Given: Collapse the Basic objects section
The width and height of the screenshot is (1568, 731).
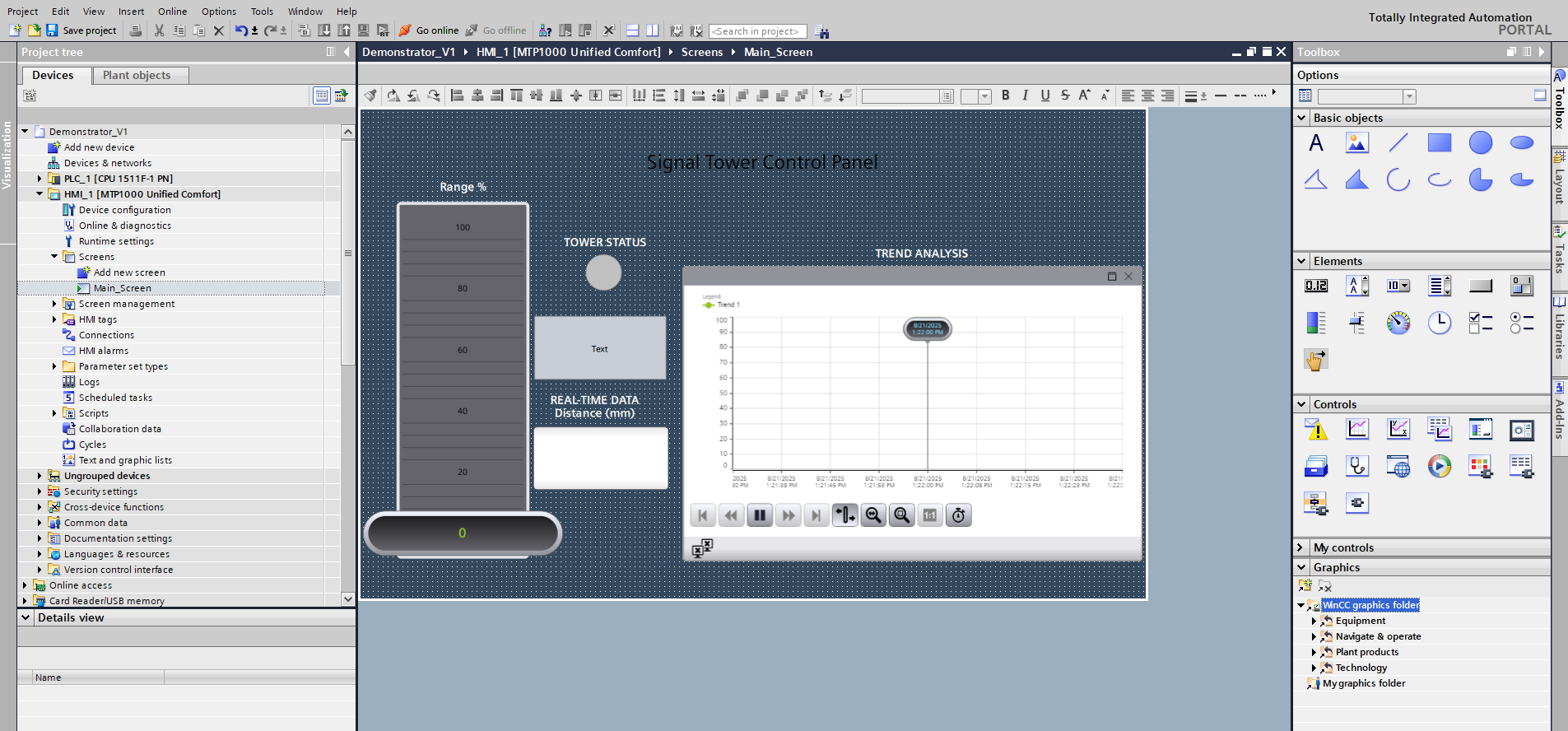Looking at the screenshot, I should coord(1301,118).
